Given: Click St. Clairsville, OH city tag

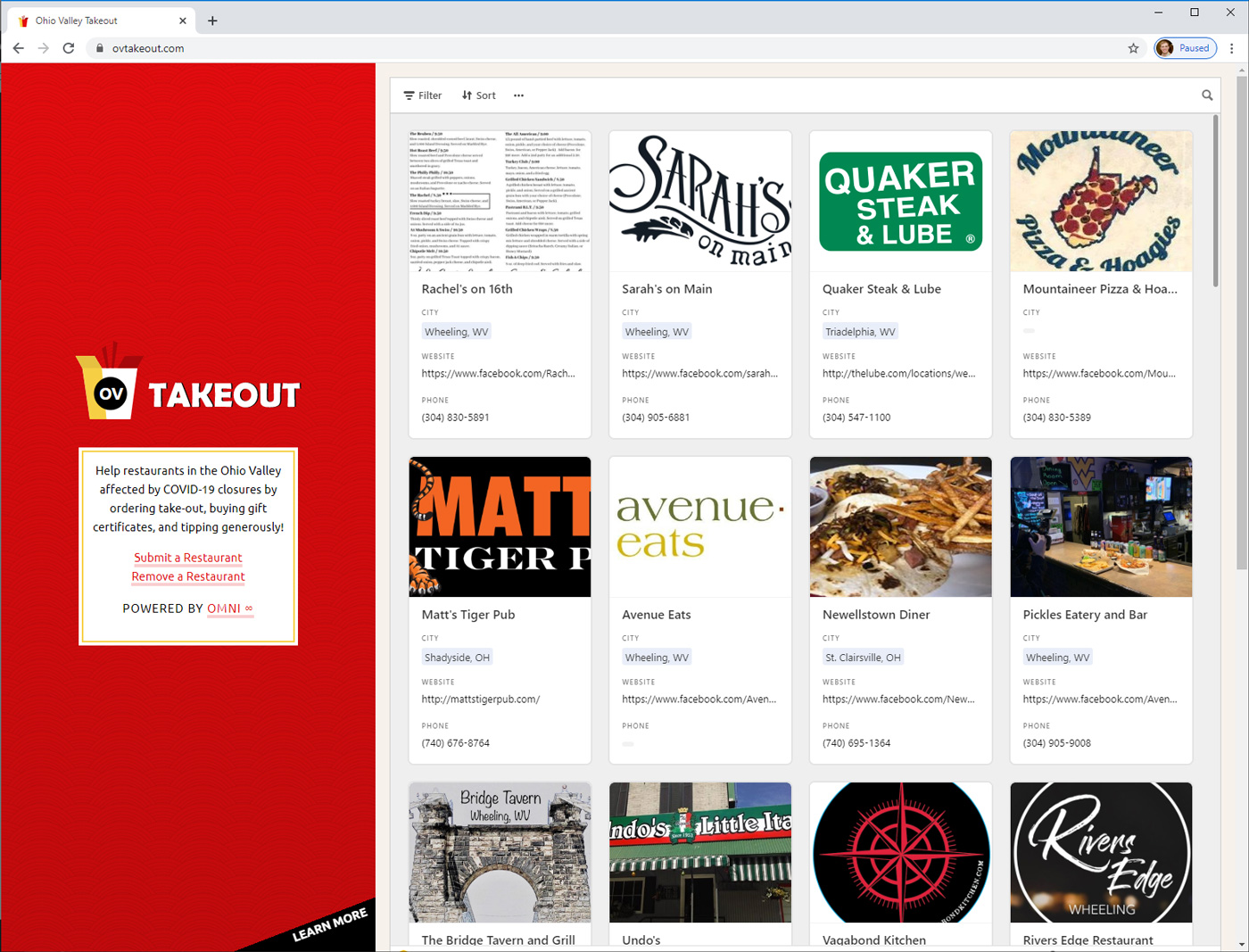Looking at the screenshot, I should point(863,658).
